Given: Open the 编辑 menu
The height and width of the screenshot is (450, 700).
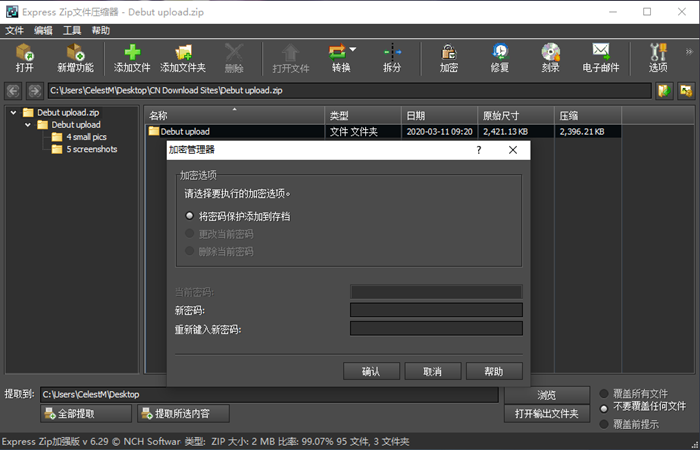Looking at the screenshot, I should pyautogui.click(x=43, y=30).
